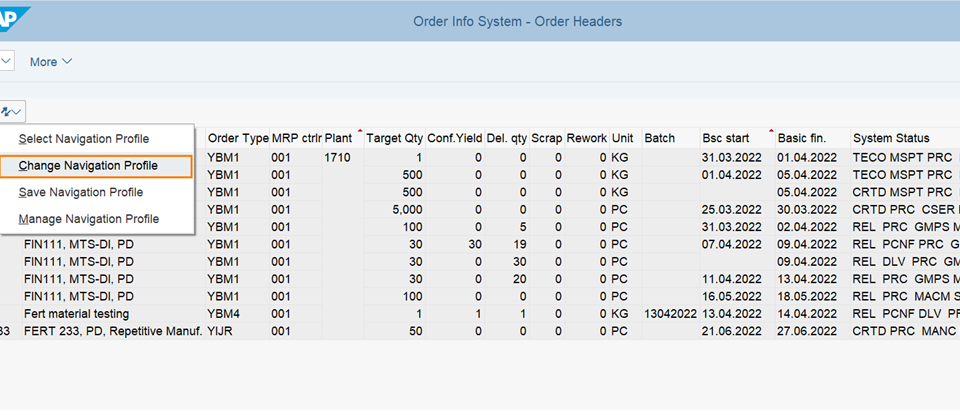
Task: Open the navigation profile dropdown icon
Action: pos(11,112)
